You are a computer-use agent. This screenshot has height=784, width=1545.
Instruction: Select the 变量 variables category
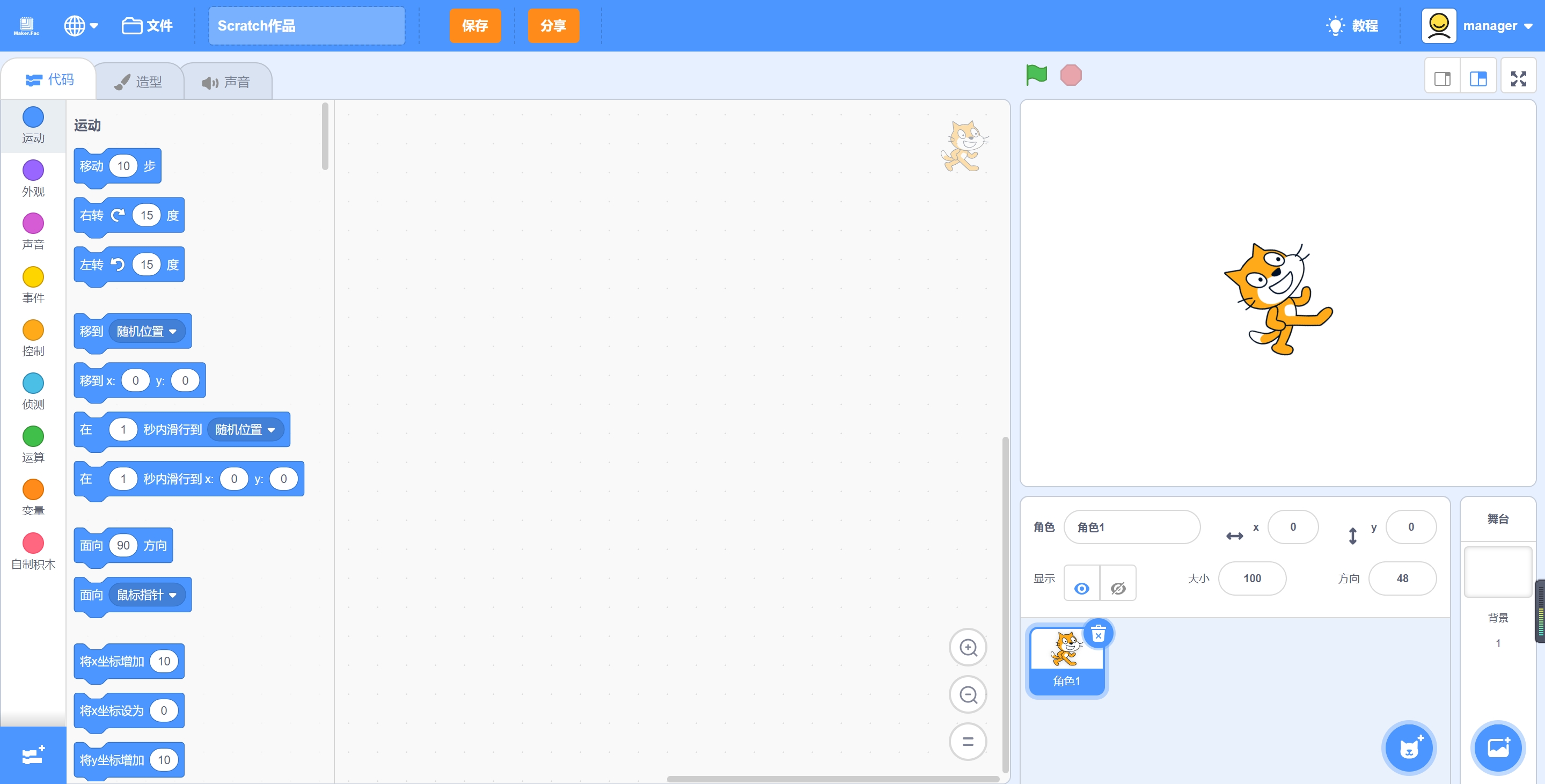[x=33, y=499]
